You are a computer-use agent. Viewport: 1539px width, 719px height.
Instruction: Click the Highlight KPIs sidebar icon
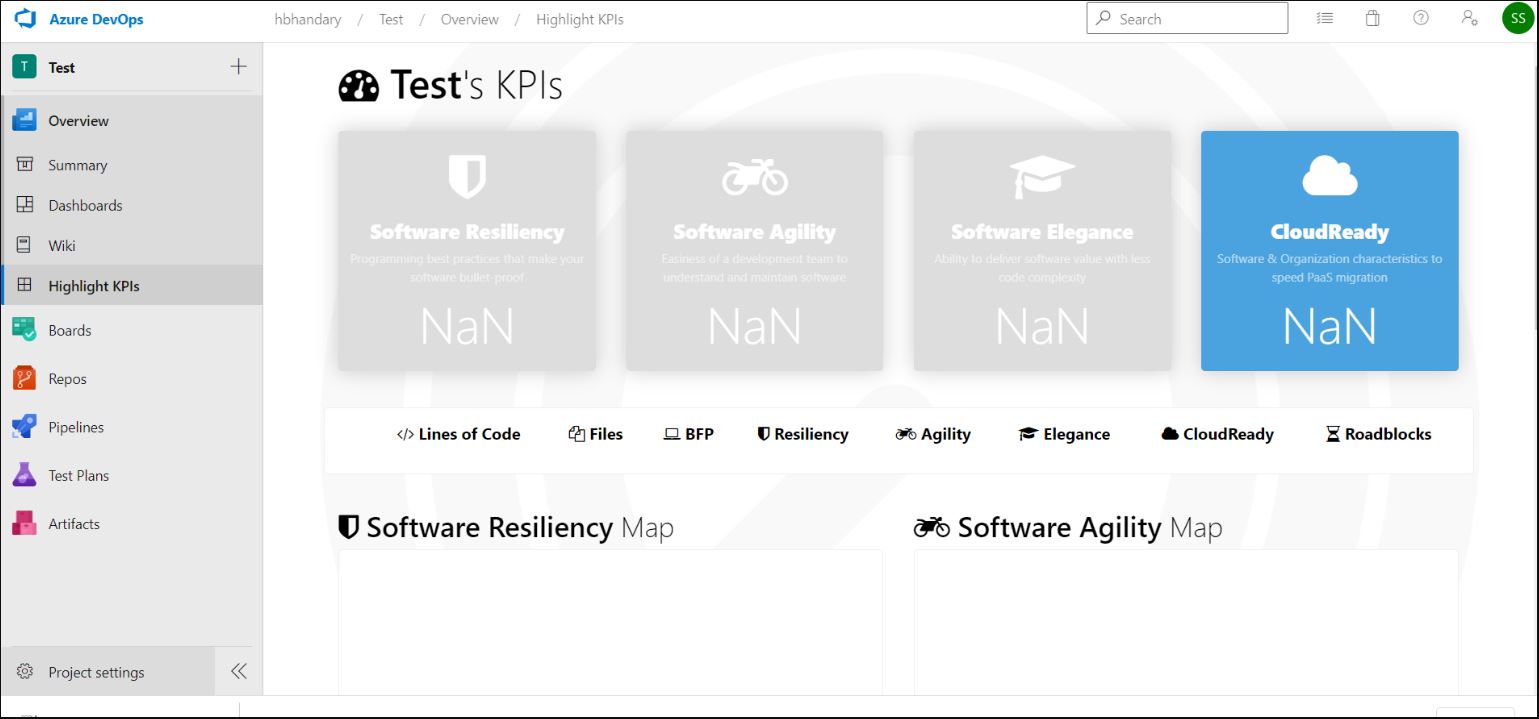(x=25, y=285)
